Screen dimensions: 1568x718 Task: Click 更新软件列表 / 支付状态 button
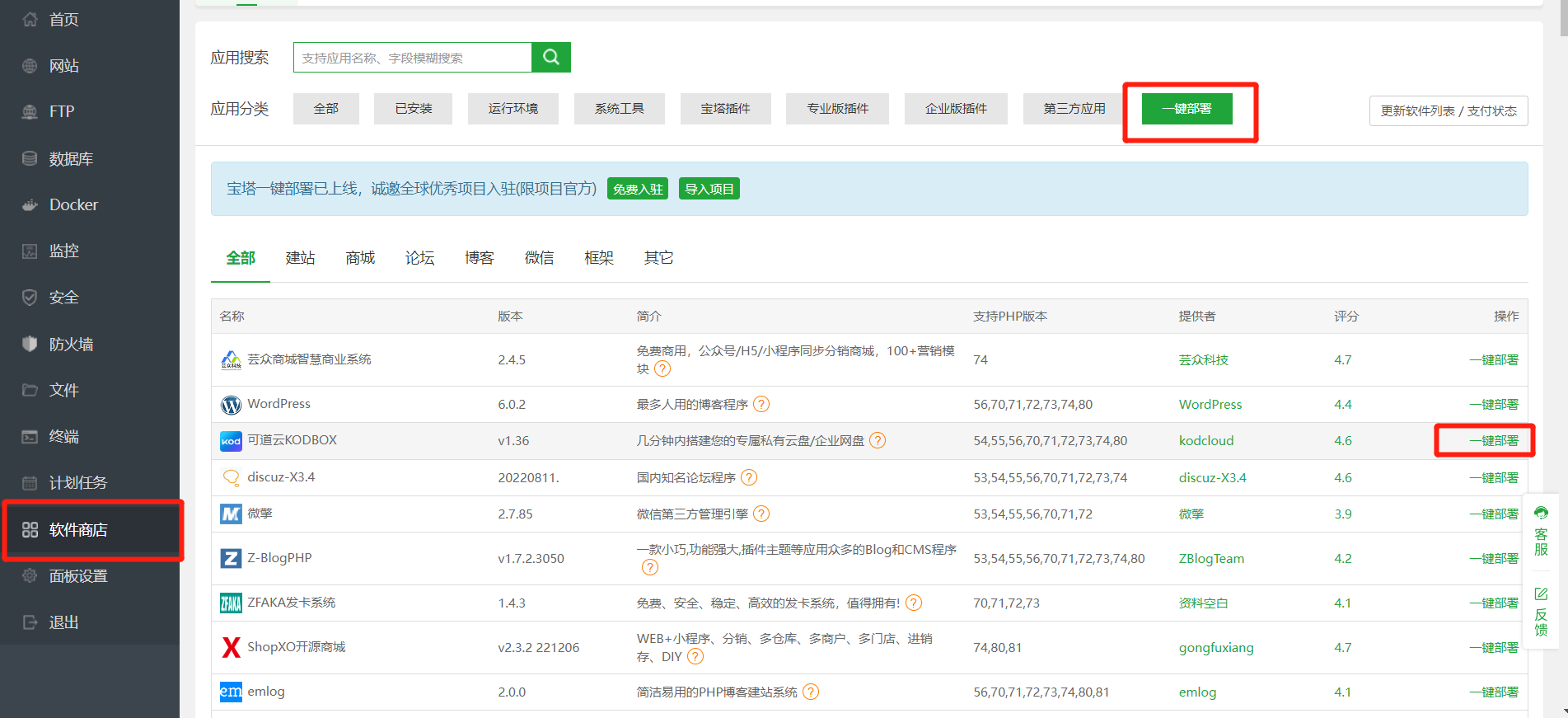(1449, 111)
